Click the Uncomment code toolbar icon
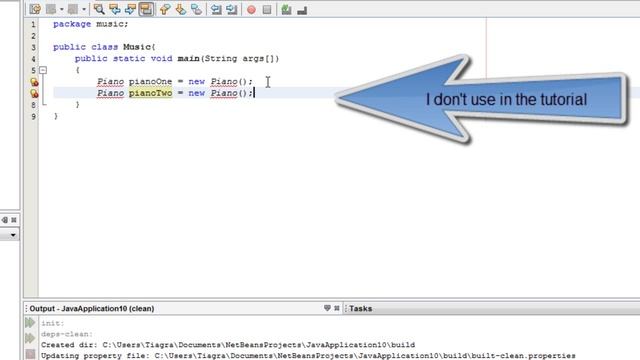 [x=302, y=10]
